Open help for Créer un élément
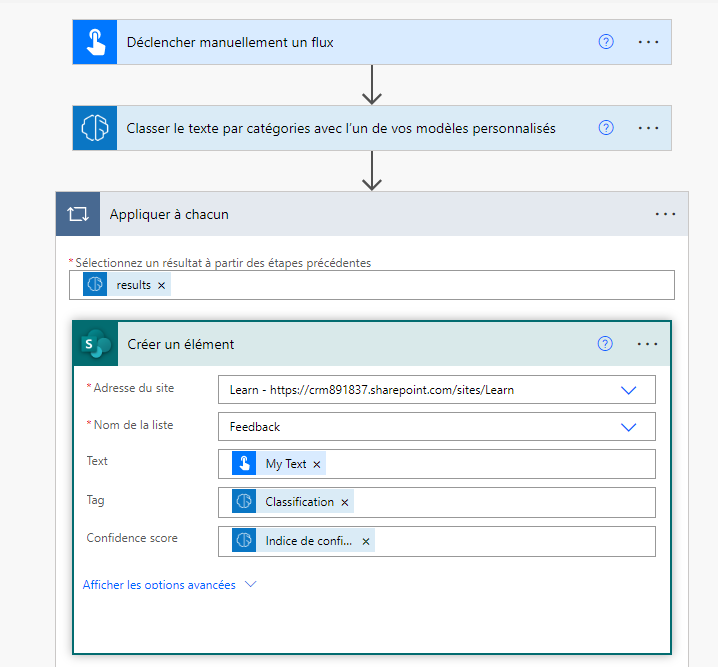Screen dimensions: 718x667 click(x=605, y=344)
